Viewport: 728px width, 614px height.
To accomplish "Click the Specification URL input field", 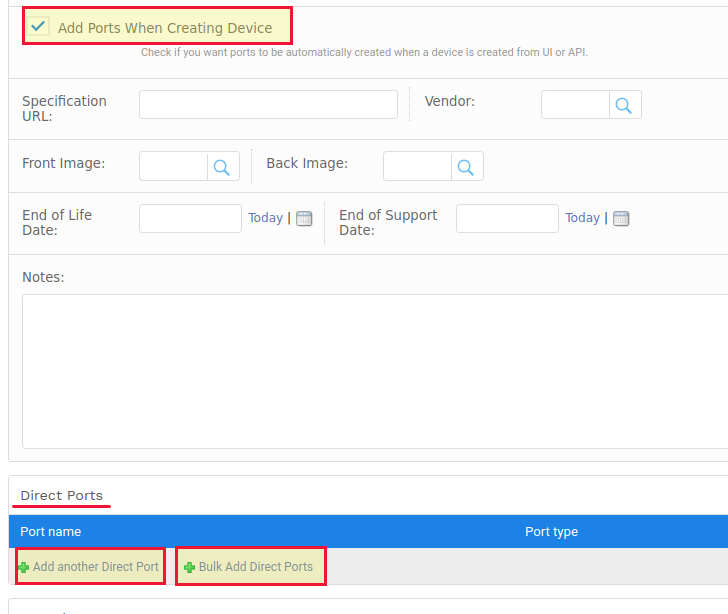I will [x=268, y=105].
